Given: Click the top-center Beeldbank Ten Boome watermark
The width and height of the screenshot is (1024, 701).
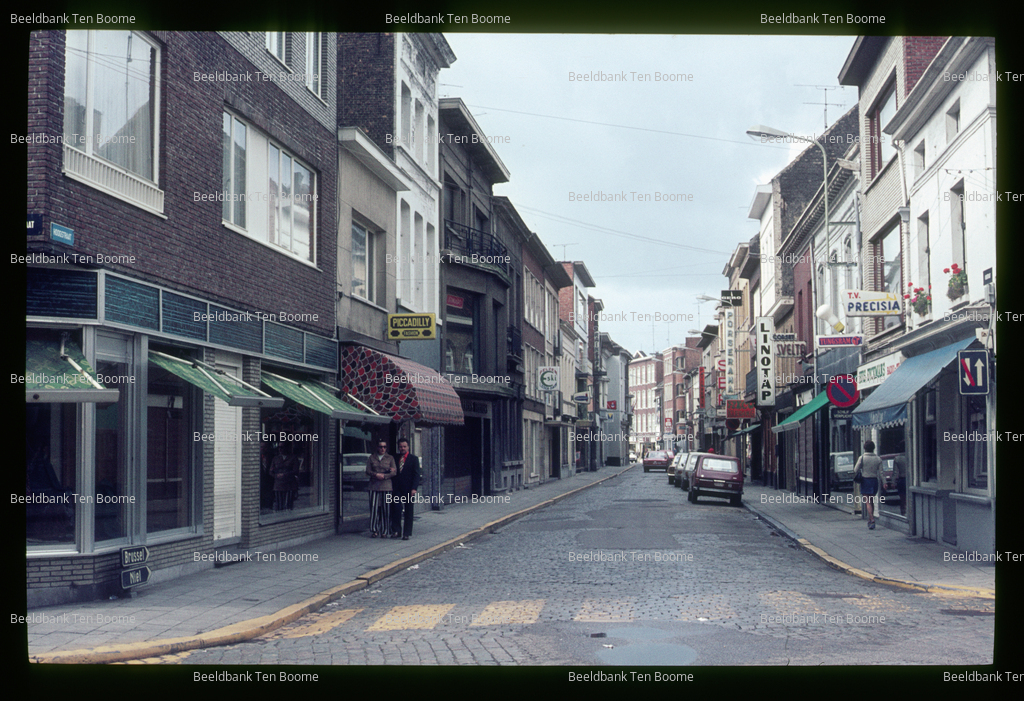Looking at the screenshot, I should [x=447, y=18].
